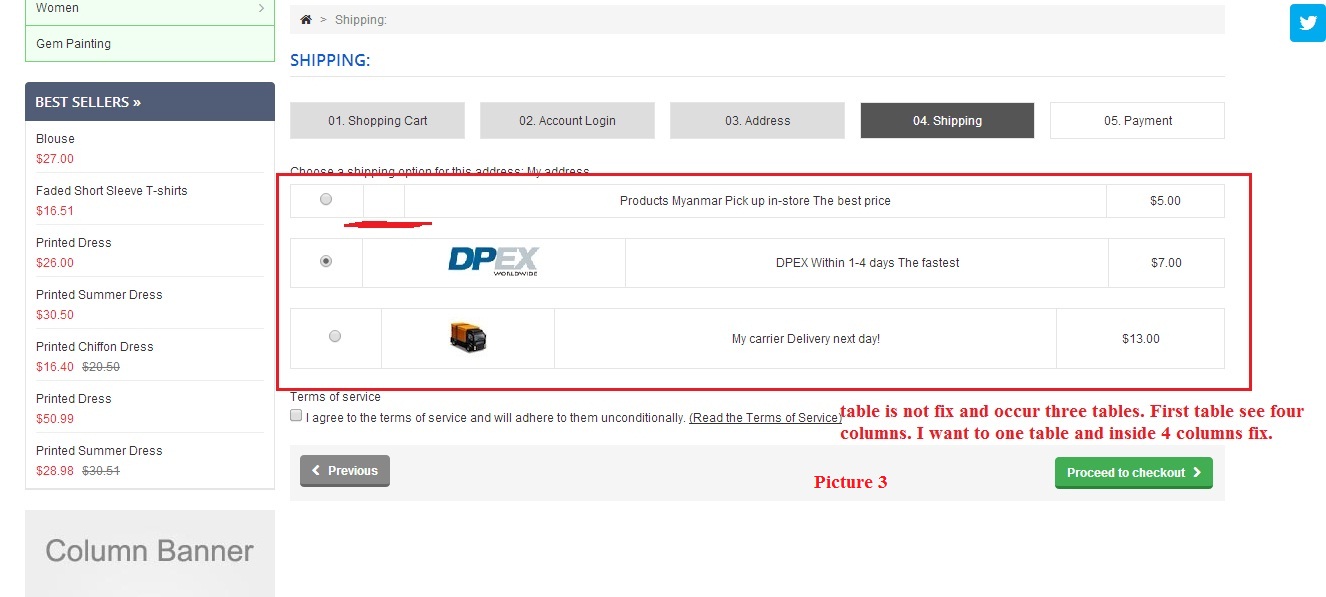Choose My carrier next day radio button
The width and height of the screenshot is (1326, 597).
pyautogui.click(x=335, y=336)
